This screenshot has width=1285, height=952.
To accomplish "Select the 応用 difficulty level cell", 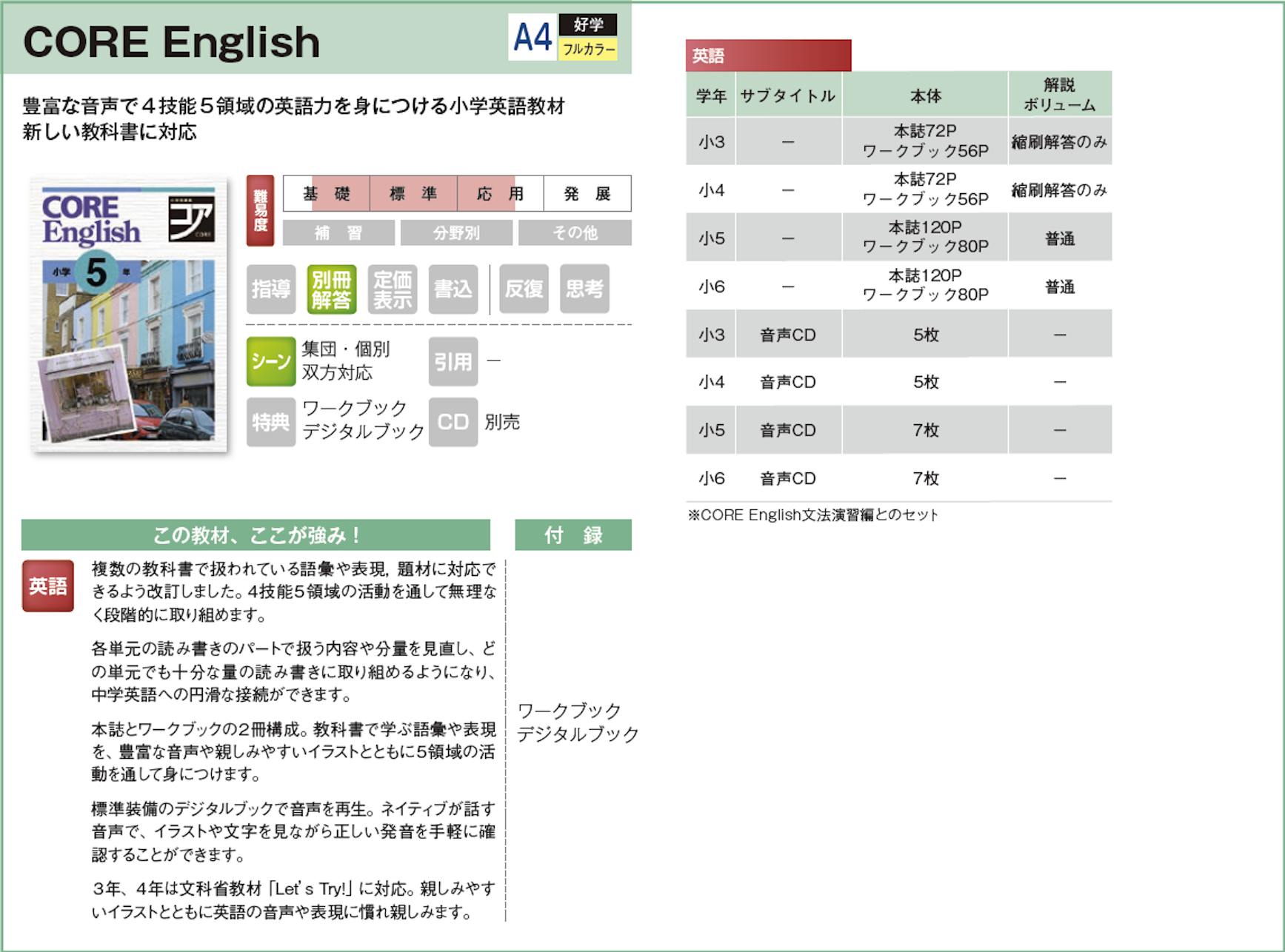I will 500,194.
